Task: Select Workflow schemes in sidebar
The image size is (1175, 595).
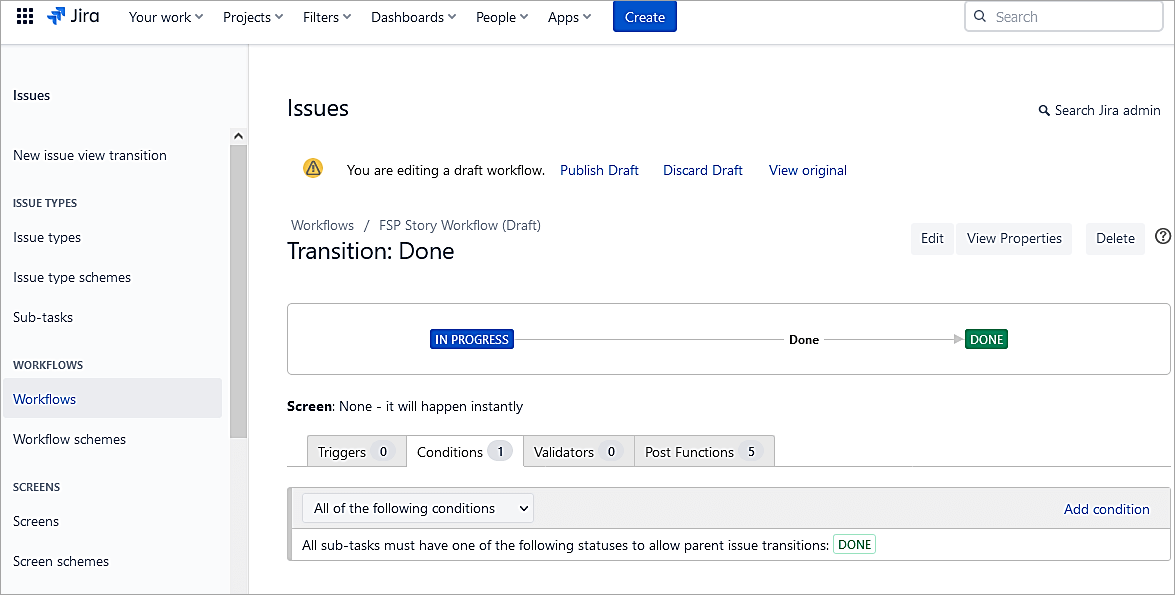Action: pyautogui.click(x=70, y=439)
